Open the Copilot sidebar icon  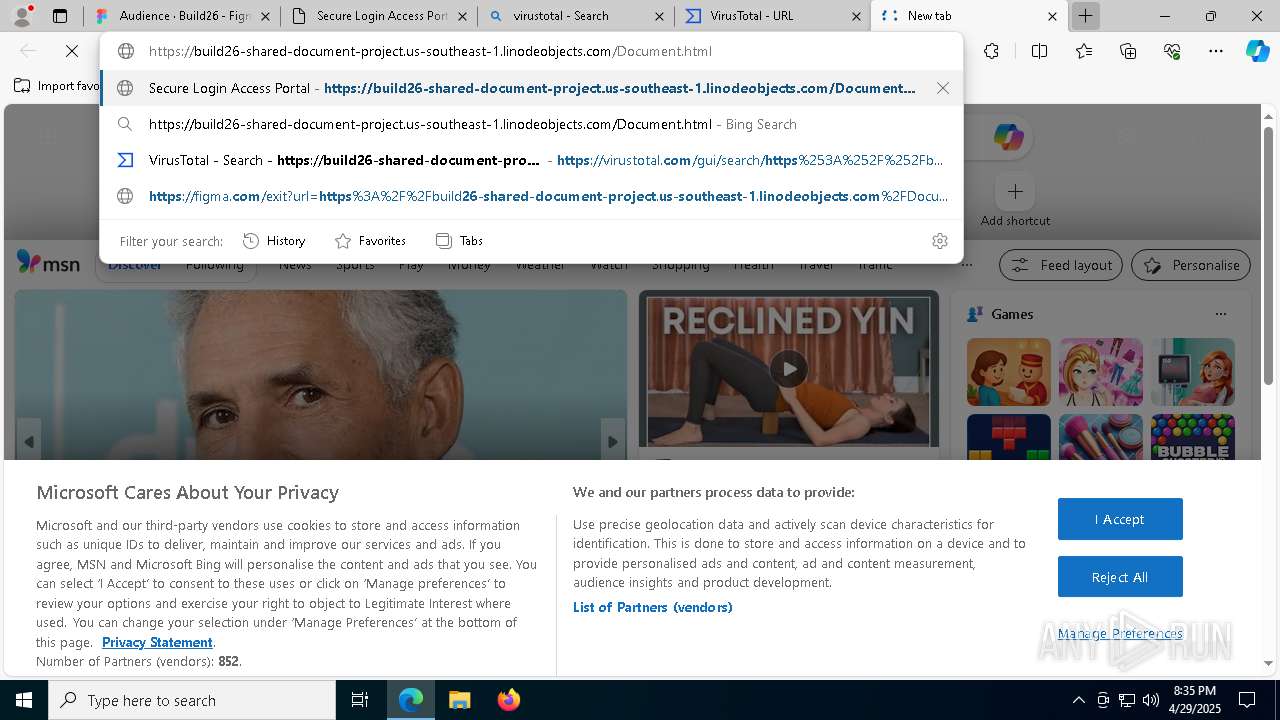[x=1258, y=51]
